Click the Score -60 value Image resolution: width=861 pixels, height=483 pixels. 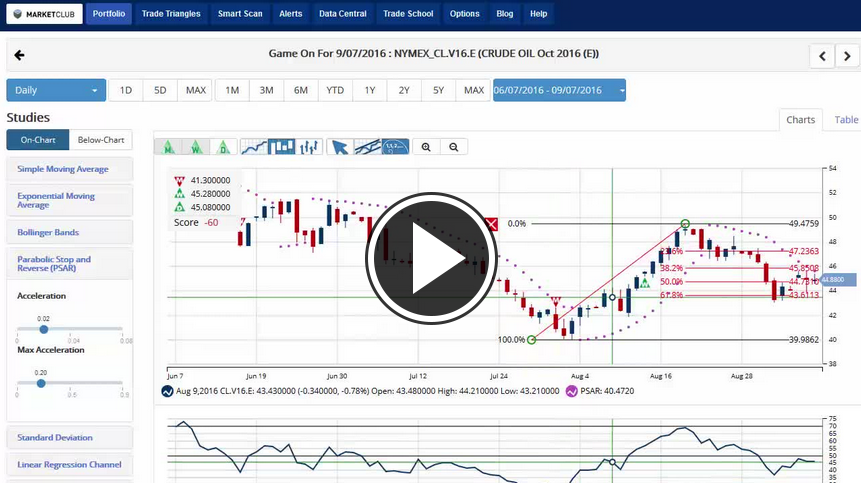(211, 223)
